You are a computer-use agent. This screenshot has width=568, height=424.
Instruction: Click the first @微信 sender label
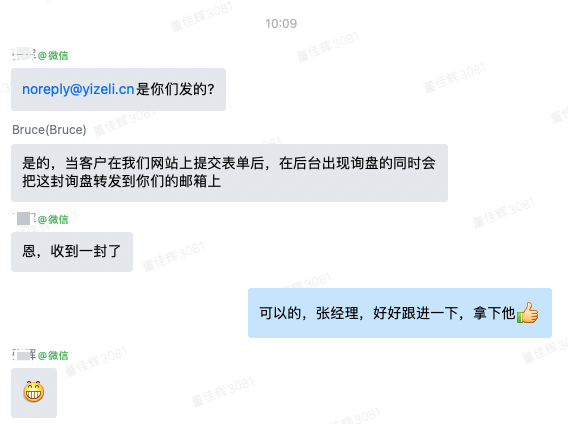[53, 55]
